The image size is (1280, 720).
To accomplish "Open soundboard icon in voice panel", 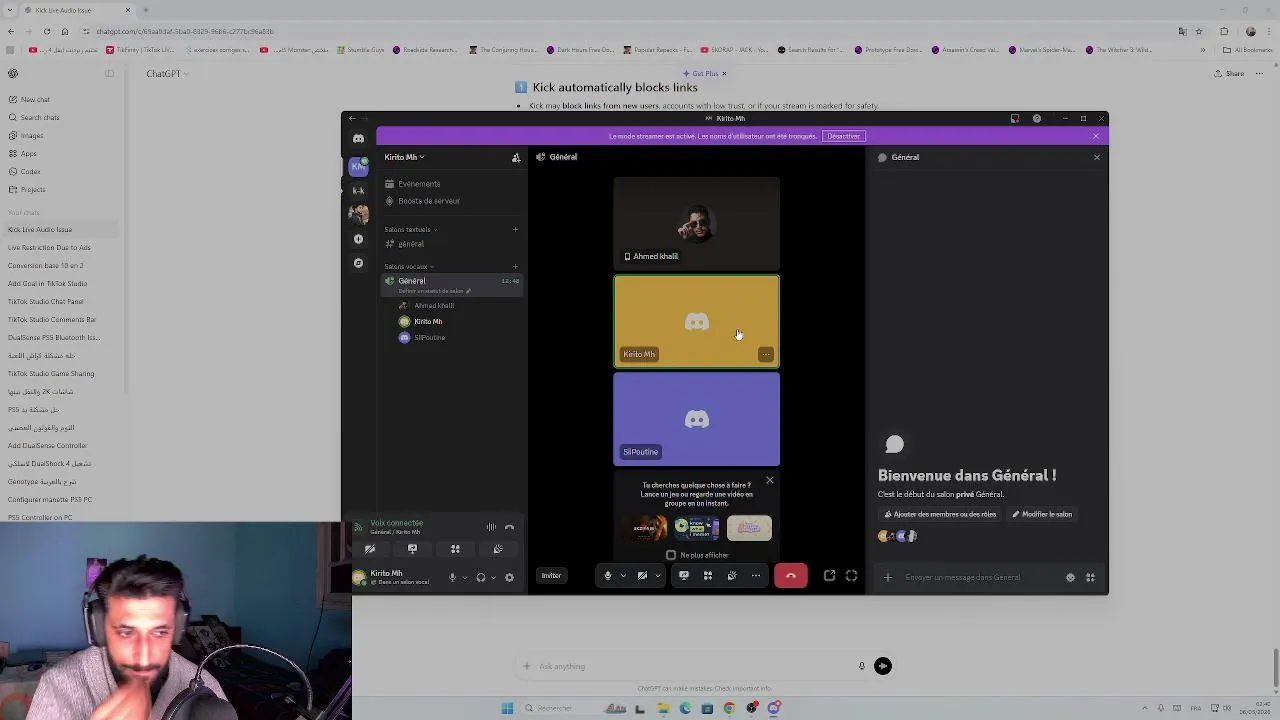I will (498, 549).
